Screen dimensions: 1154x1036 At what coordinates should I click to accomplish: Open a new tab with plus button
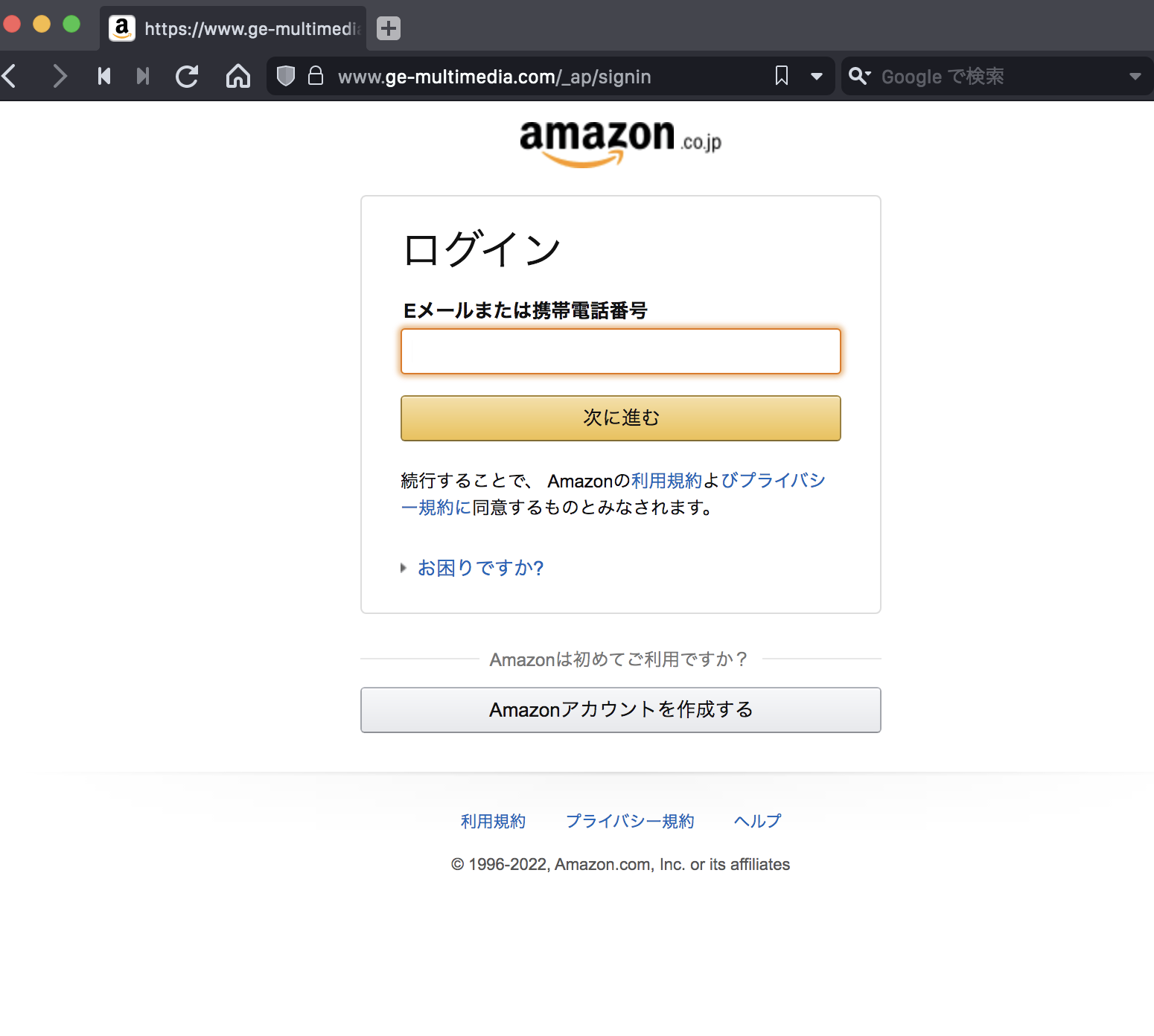click(x=388, y=28)
